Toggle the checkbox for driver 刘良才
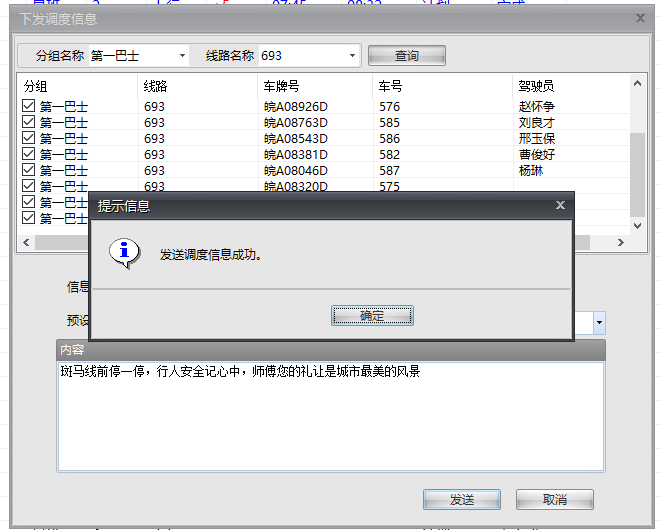 tap(28, 123)
